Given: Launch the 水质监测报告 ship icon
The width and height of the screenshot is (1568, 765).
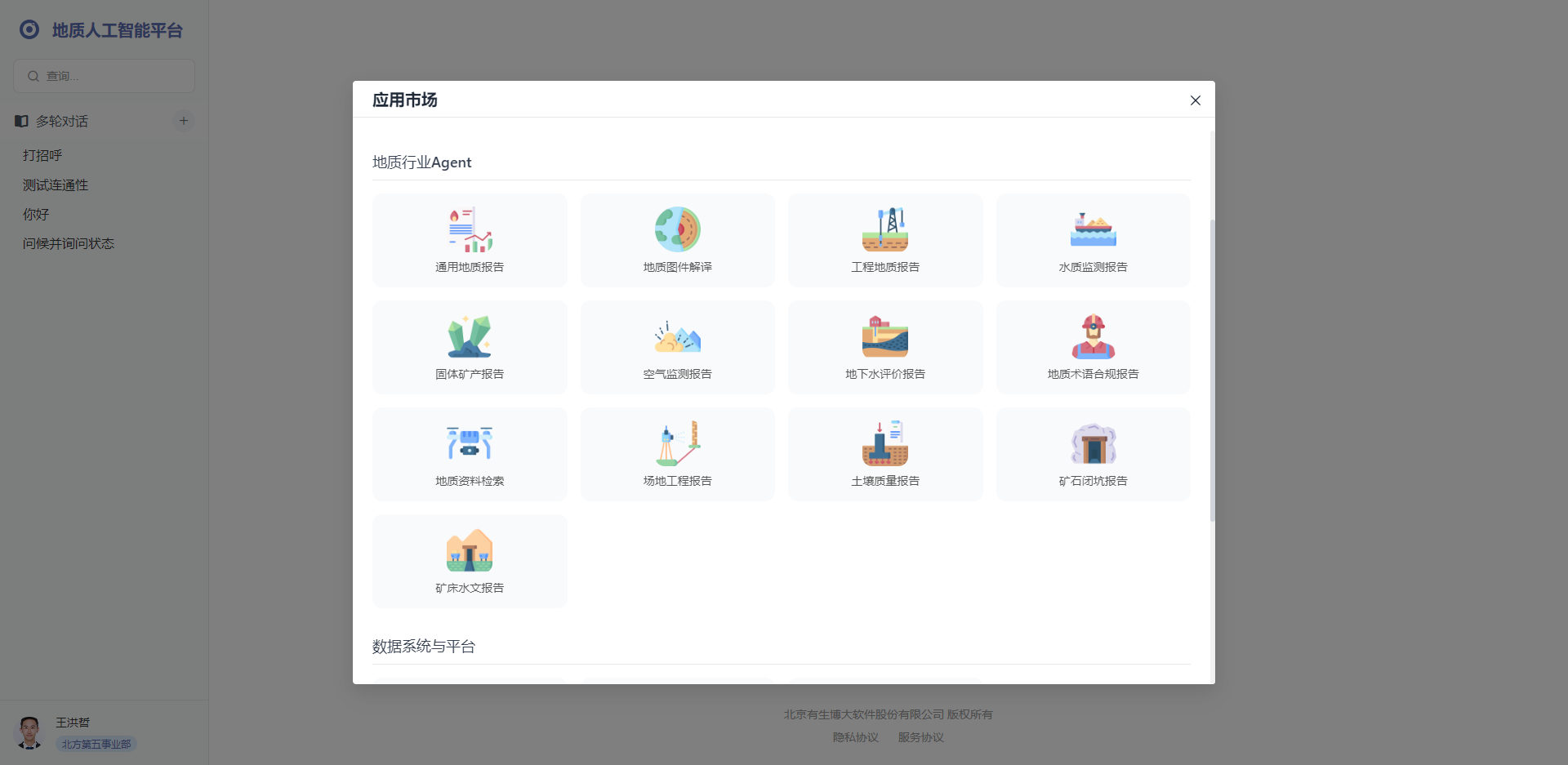Looking at the screenshot, I should point(1093,230).
